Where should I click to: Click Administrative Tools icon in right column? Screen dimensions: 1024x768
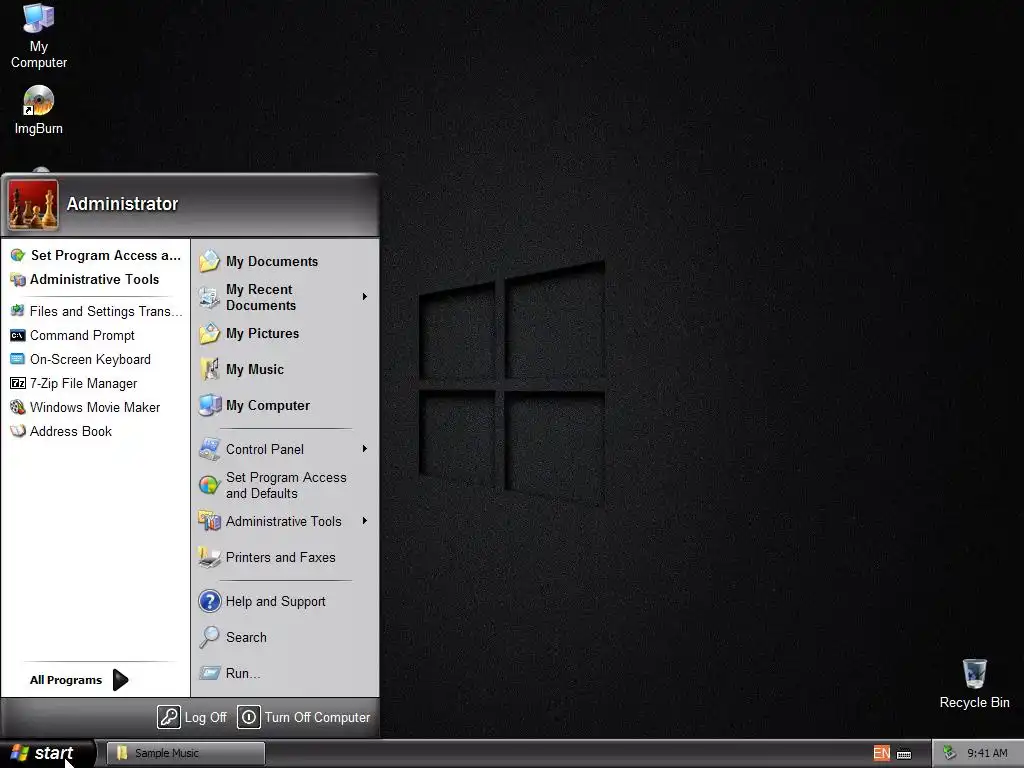pyautogui.click(x=210, y=521)
